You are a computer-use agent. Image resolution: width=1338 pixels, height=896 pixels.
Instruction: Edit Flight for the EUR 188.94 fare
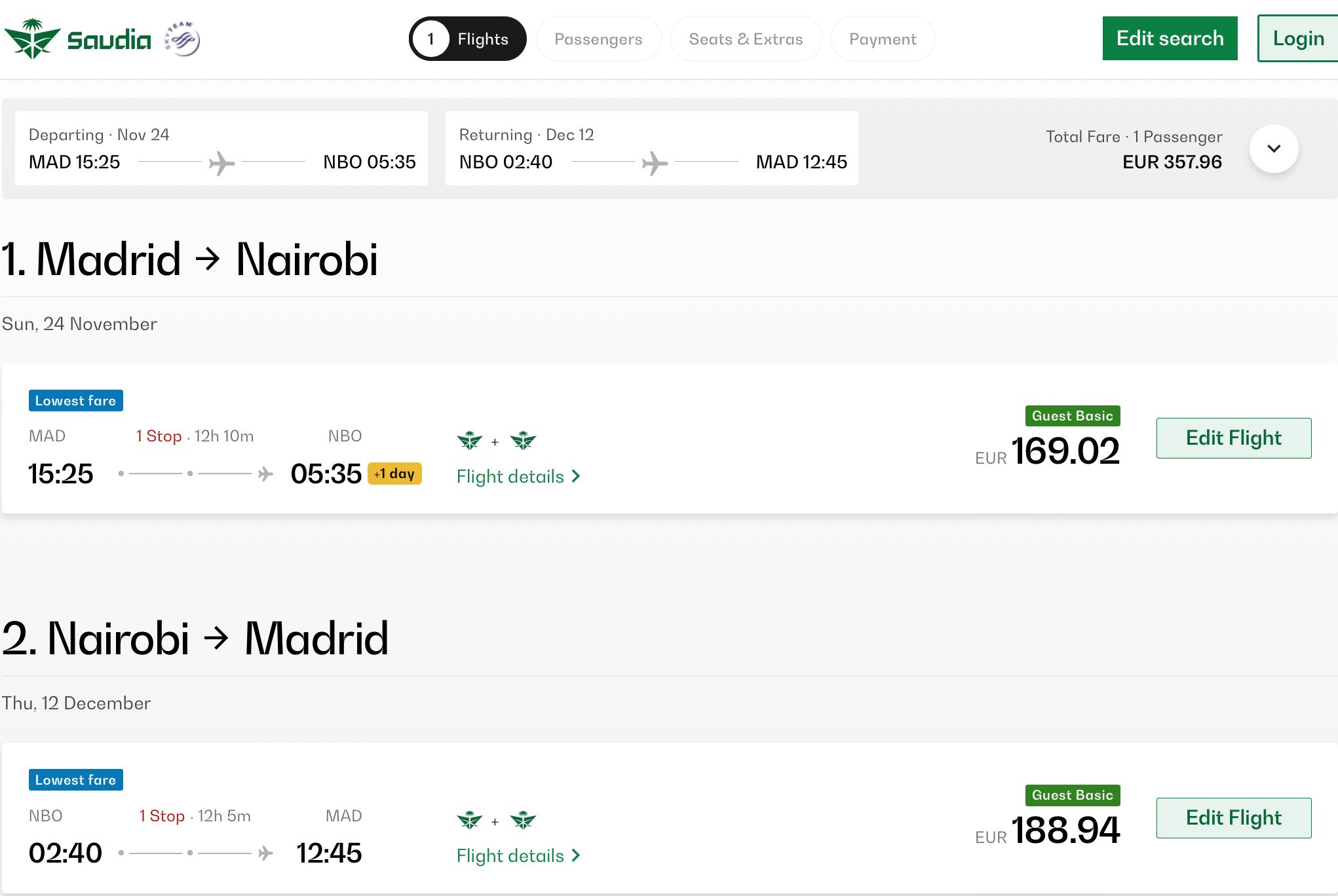(x=1233, y=818)
